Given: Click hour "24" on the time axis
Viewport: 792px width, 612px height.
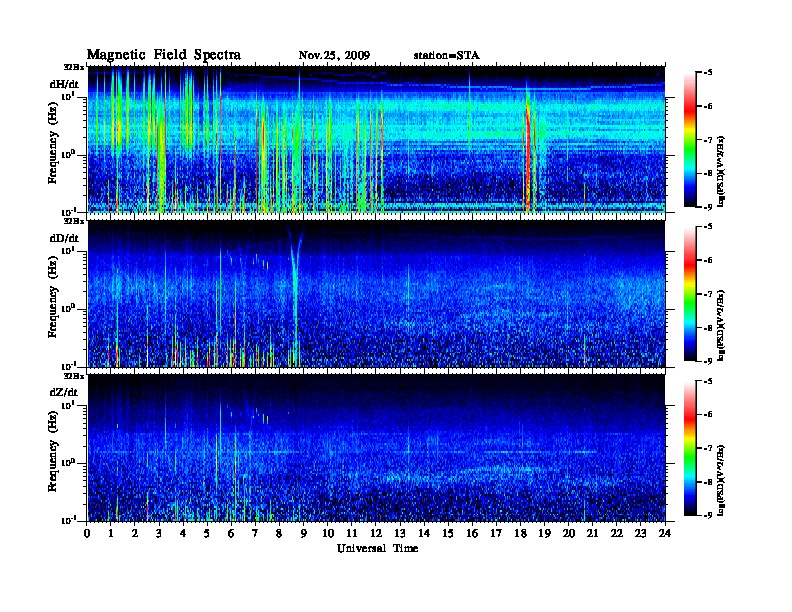Looking at the screenshot, I should click(x=665, y=534).
